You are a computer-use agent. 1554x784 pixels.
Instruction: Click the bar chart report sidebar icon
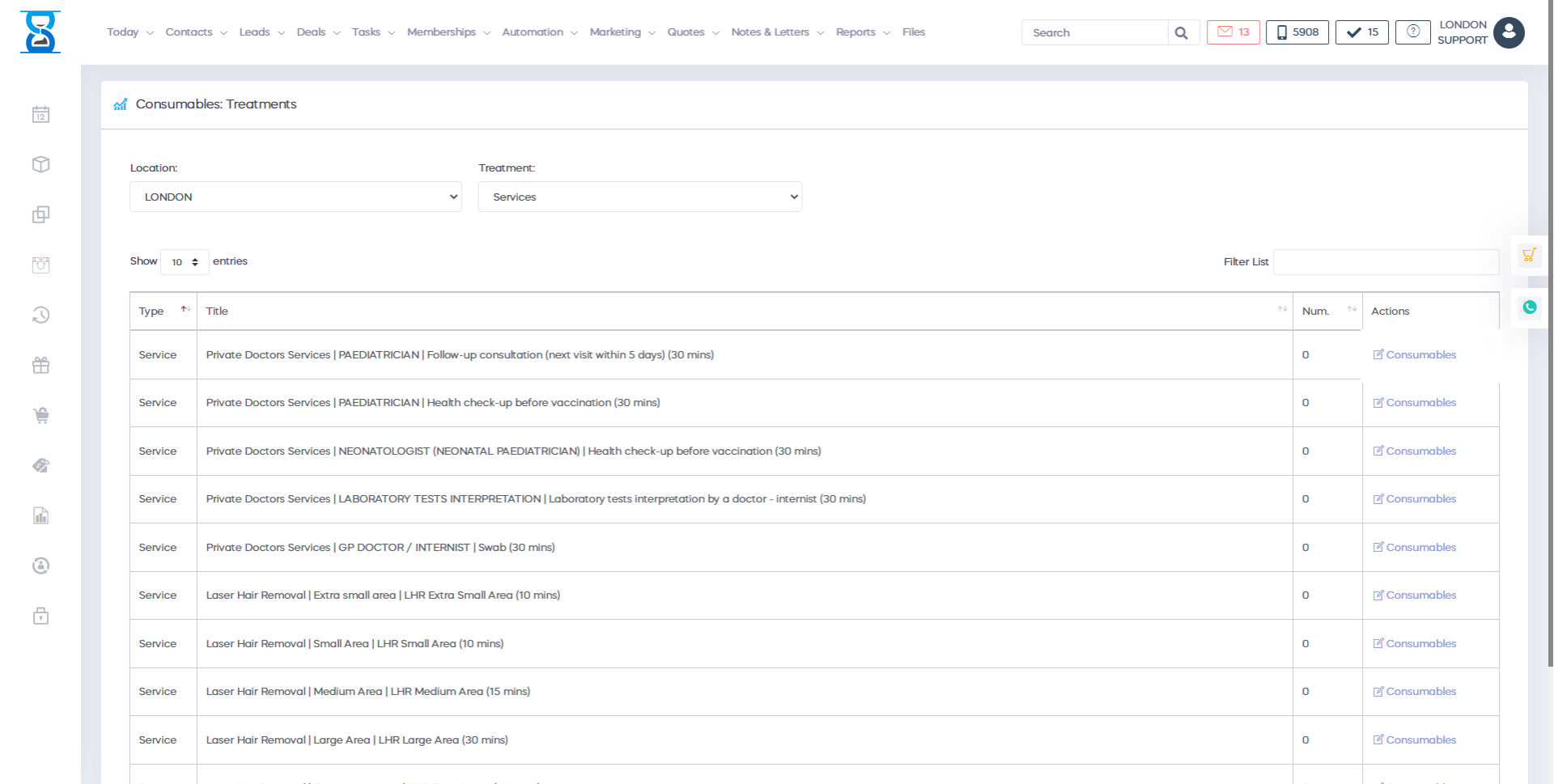point(40,516)
